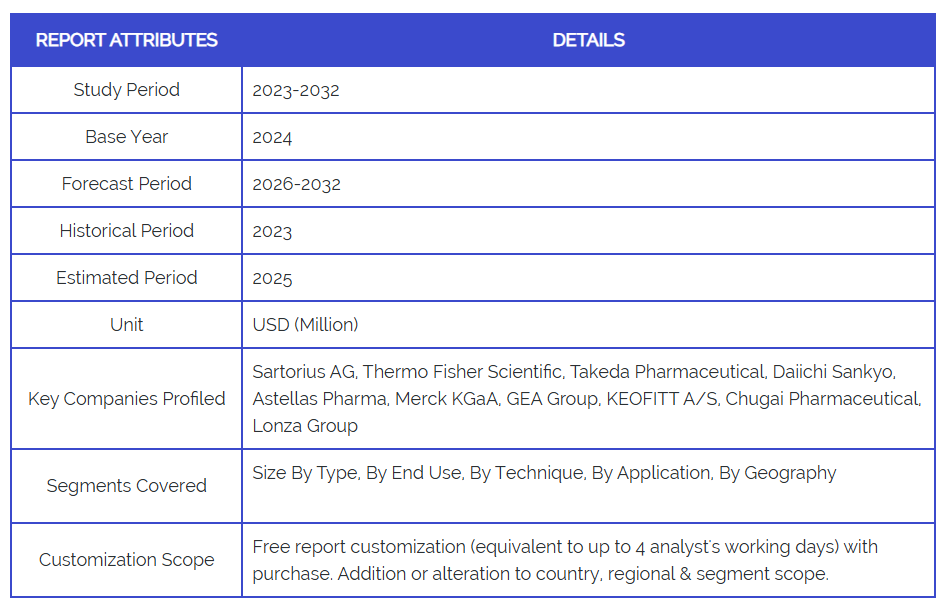Image resolution: width=941 pixels, height=610 pixels.
Task: Click the REPORT ATTRIBUTES column header
Action: (126, 40)
